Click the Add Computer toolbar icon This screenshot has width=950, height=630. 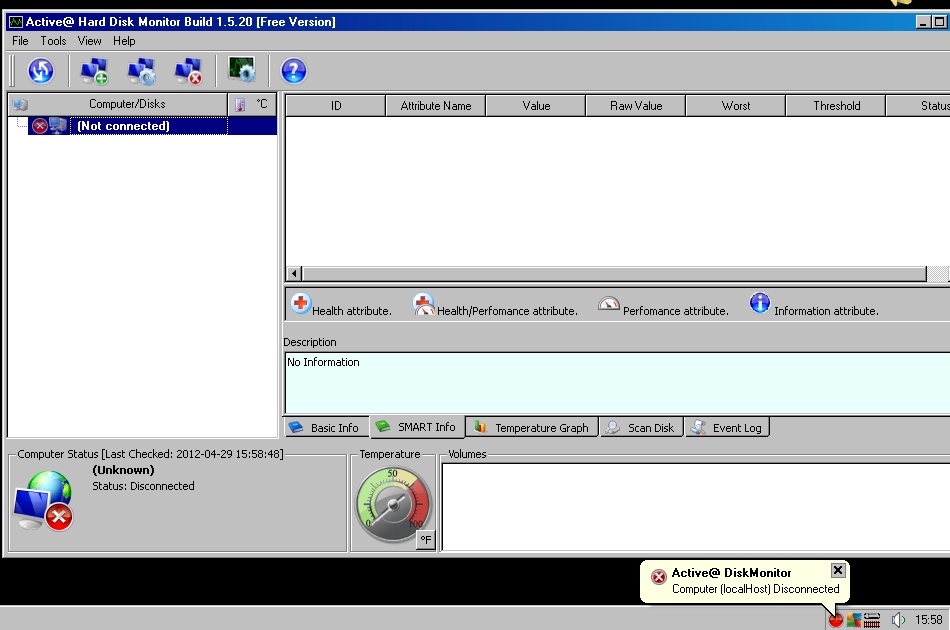(x=94, y=71)
